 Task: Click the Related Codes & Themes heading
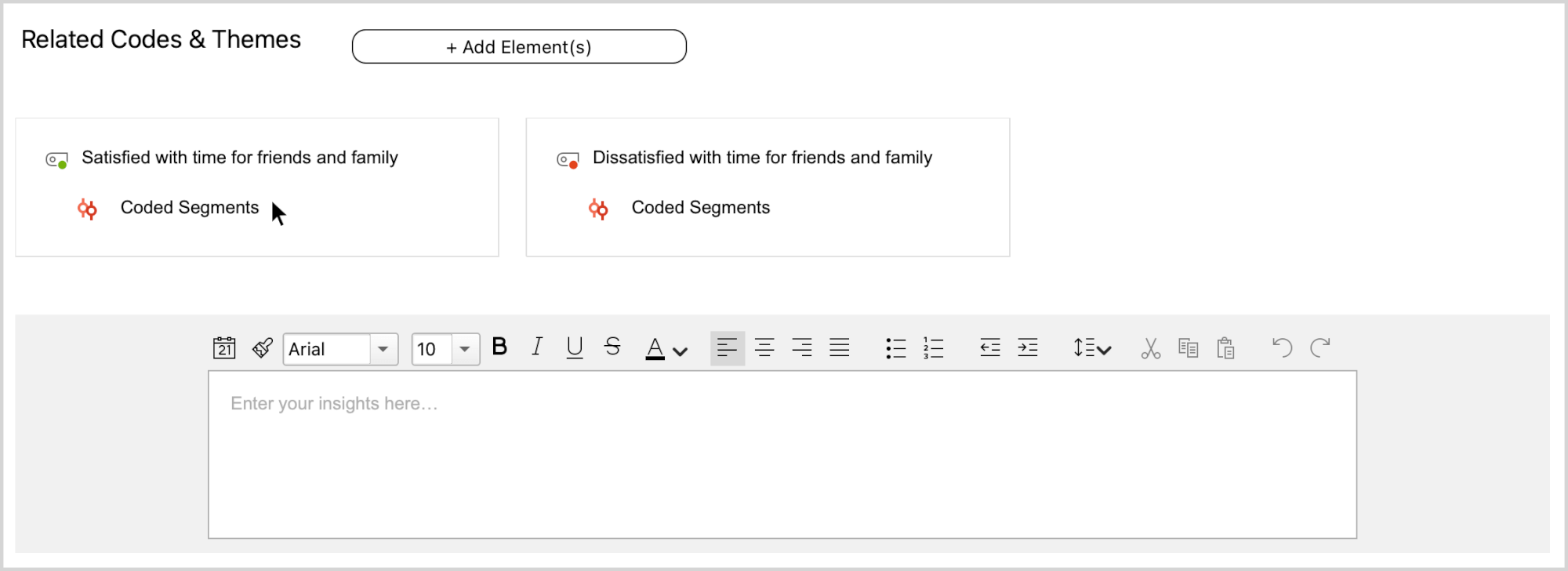161,39
